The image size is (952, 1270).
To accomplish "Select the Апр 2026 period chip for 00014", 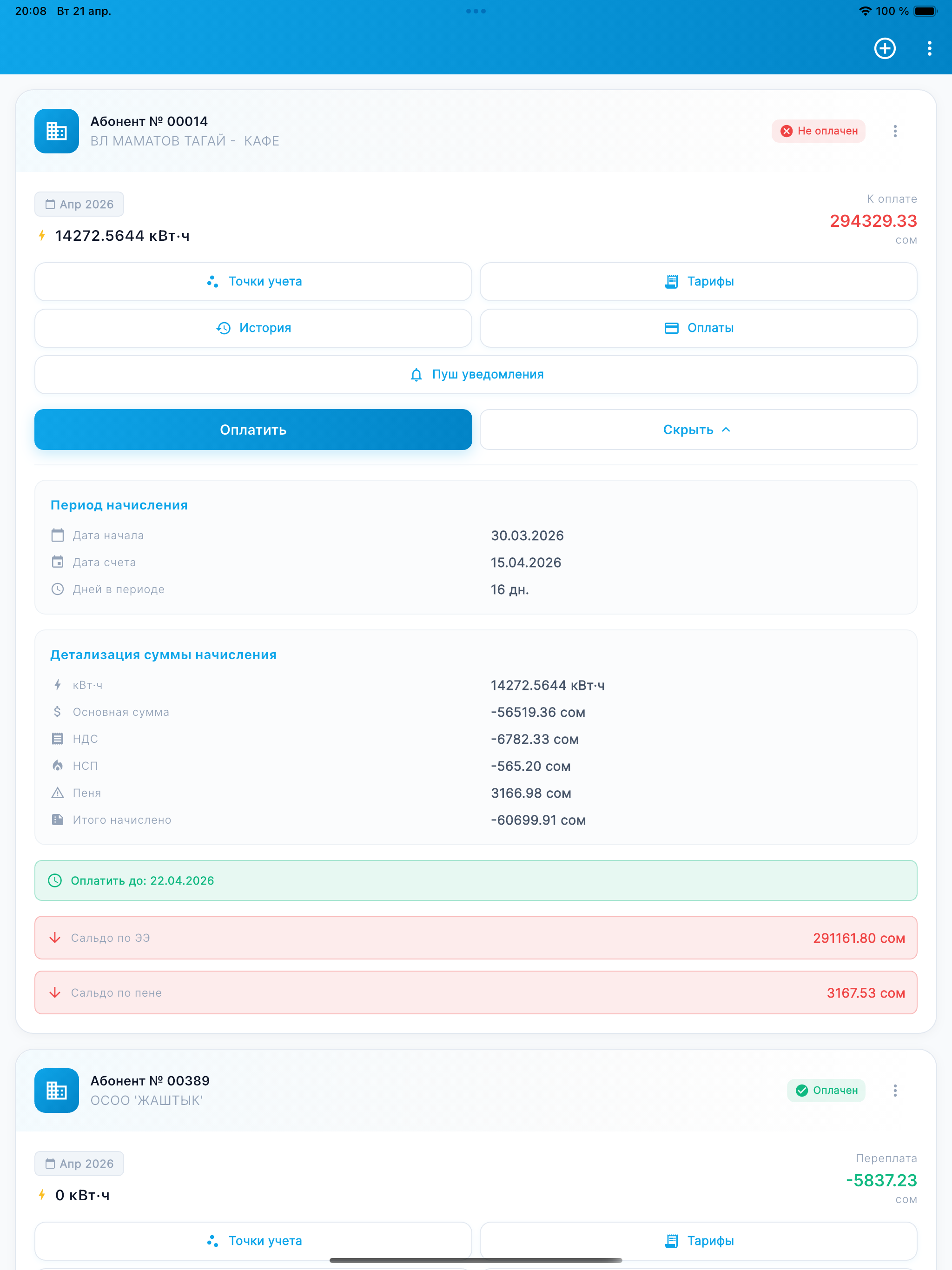I will [79, 204].
